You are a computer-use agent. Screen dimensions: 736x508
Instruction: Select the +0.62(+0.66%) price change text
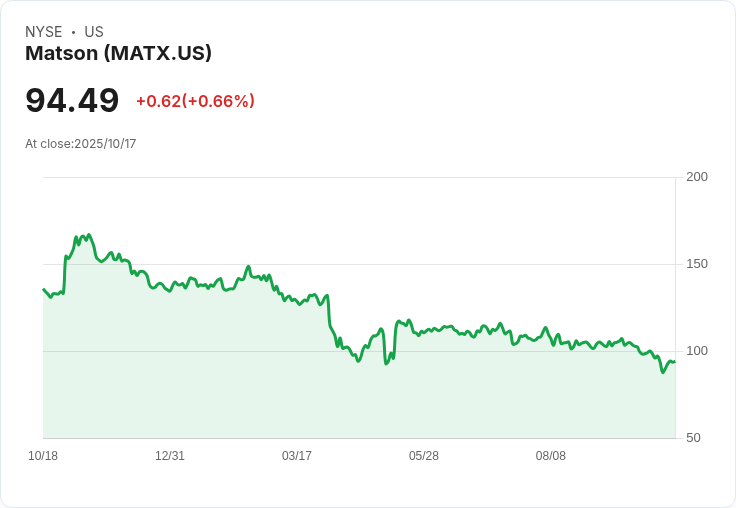[195, 101]
